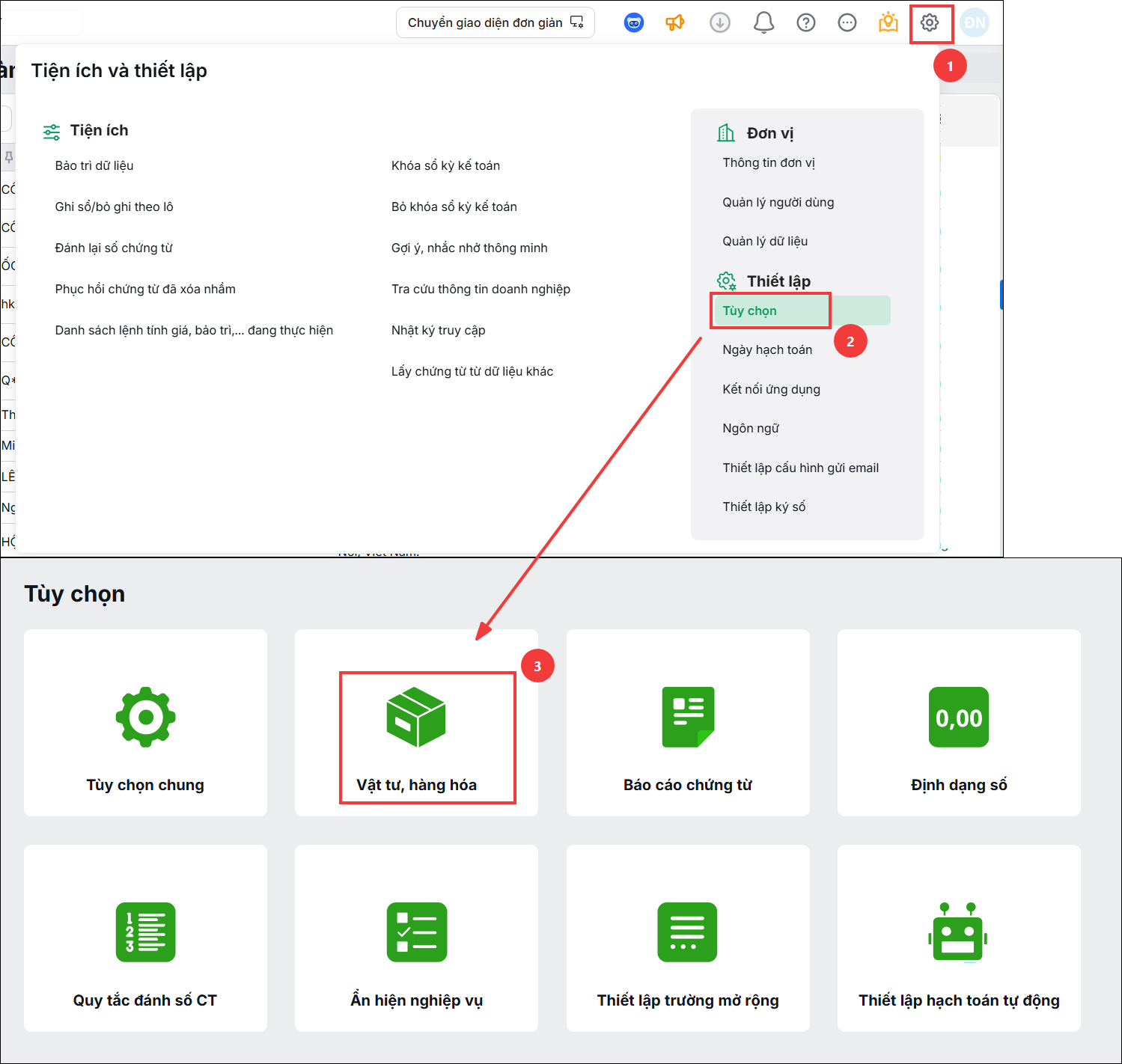
Task: Open the help question mark icon
Action: (806, 22)
